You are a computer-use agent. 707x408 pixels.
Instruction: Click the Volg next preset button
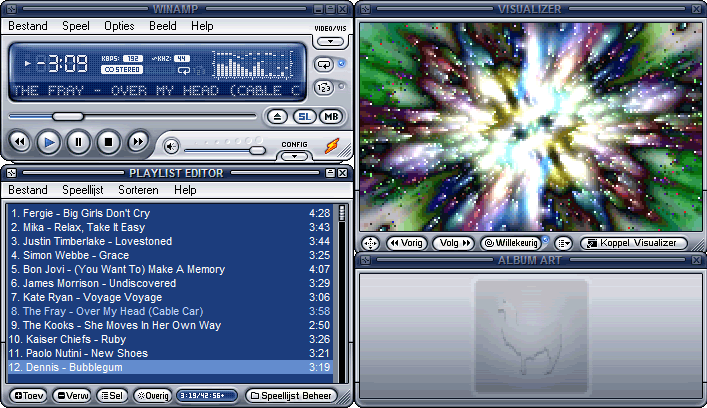(x=454, y=243)
